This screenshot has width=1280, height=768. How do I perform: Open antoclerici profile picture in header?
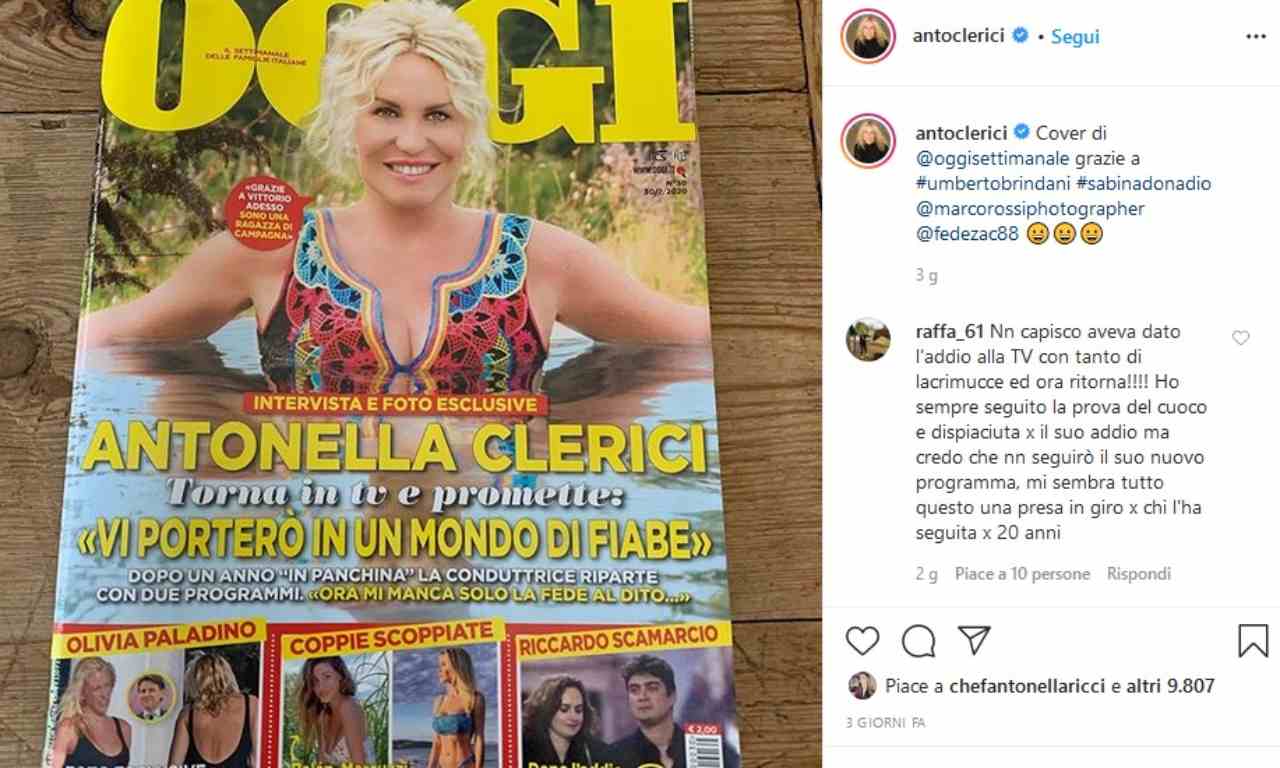pyautogui.click(x=867, y=36)
